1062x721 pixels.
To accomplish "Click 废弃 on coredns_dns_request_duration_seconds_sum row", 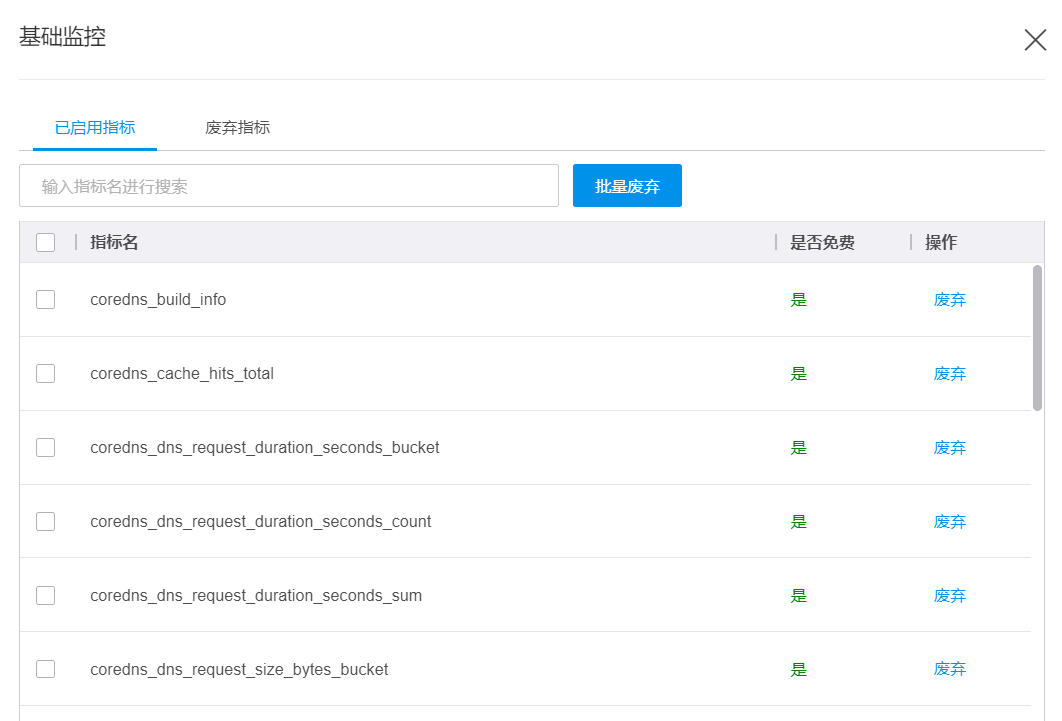I will click(x=949, y=596).
